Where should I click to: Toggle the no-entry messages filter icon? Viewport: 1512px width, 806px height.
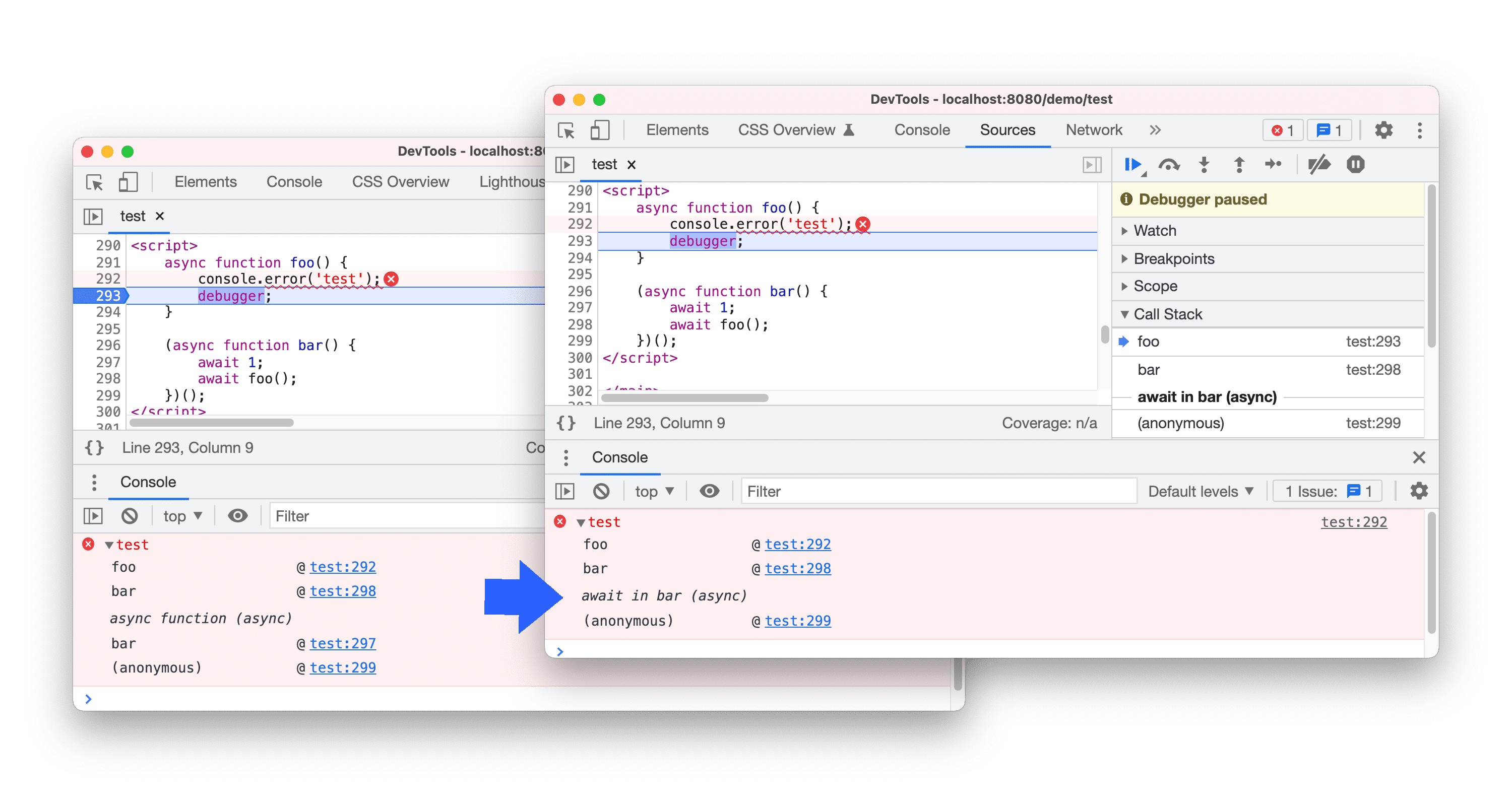click(601, 491)
